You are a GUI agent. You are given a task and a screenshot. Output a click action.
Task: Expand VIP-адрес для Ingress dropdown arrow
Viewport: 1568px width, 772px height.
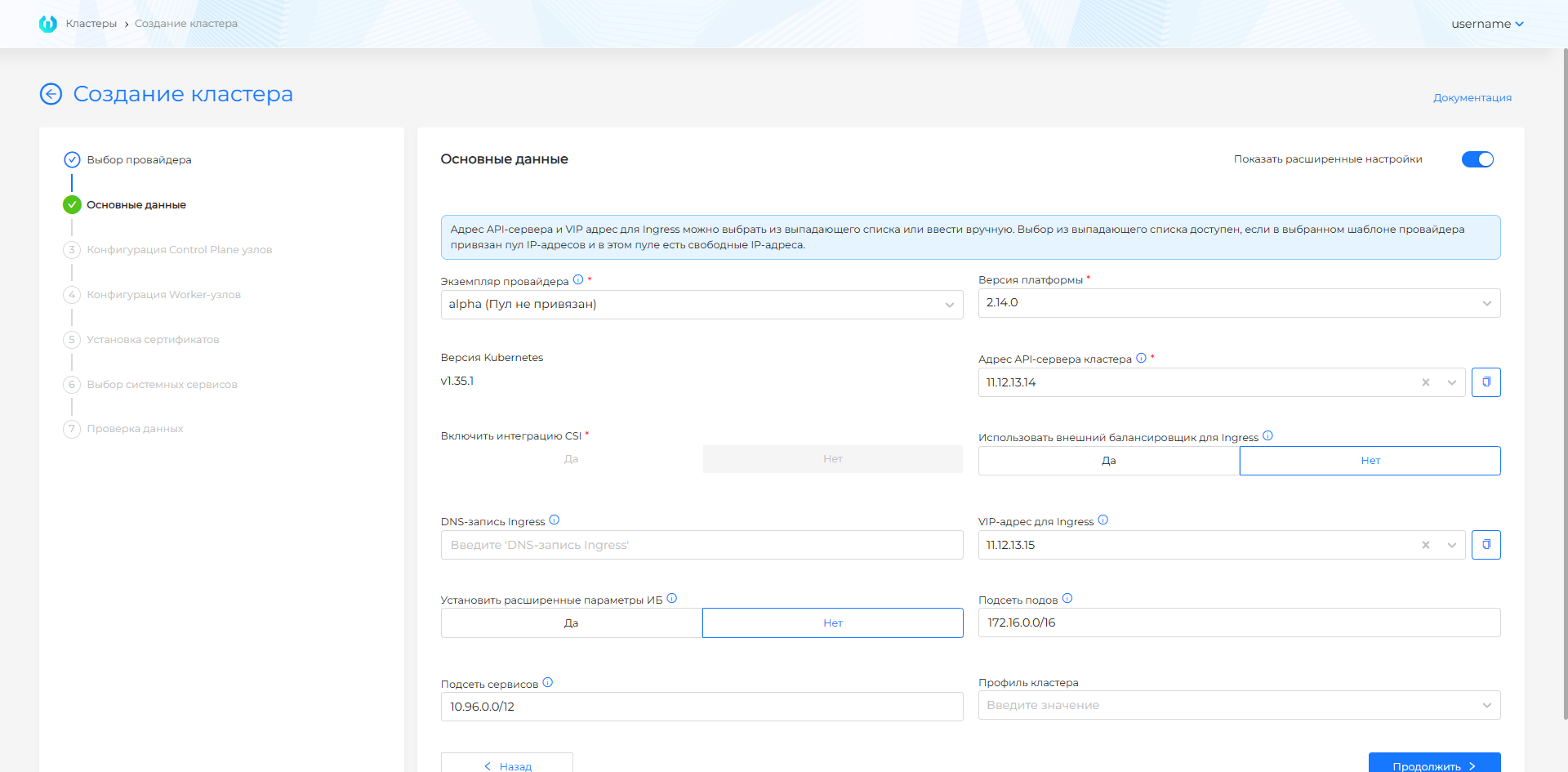1451,545
